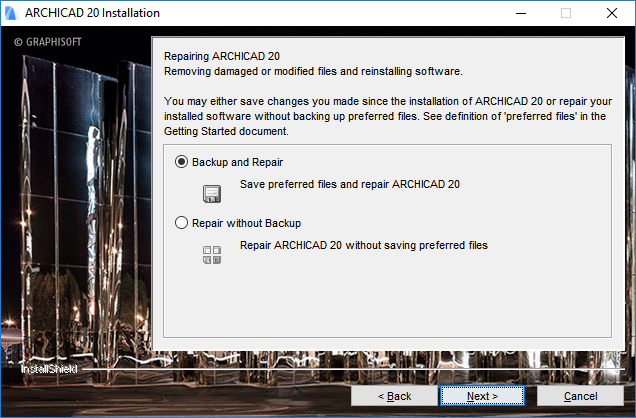The height and width of the screenshot is (418, 636).
Task: Select the Repair without Backup radio button
Action: pyautogui.click(x=181, y=223)
